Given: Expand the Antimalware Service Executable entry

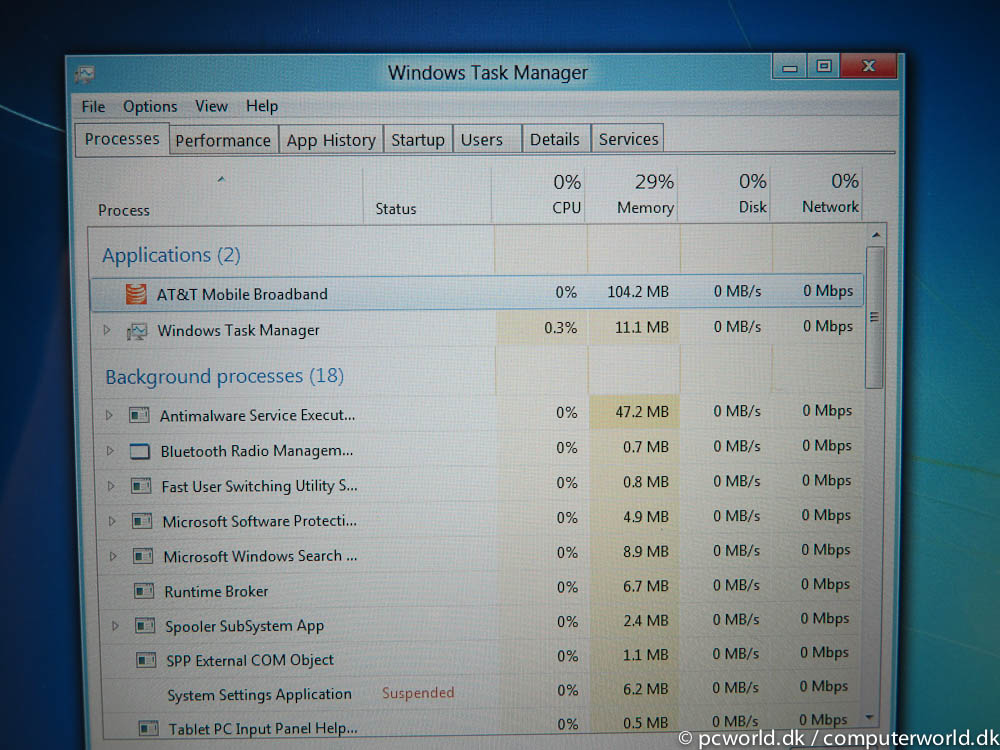Looking at the screenshot, I should point(109,415).
